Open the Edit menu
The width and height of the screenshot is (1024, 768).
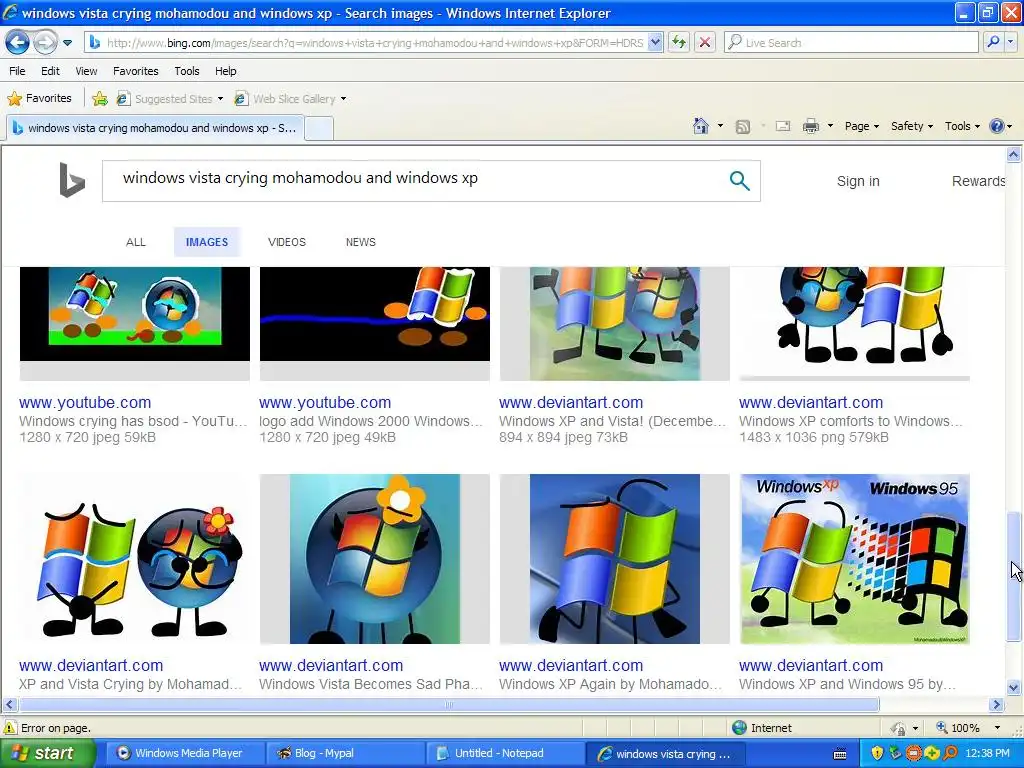tap(50, 71)
